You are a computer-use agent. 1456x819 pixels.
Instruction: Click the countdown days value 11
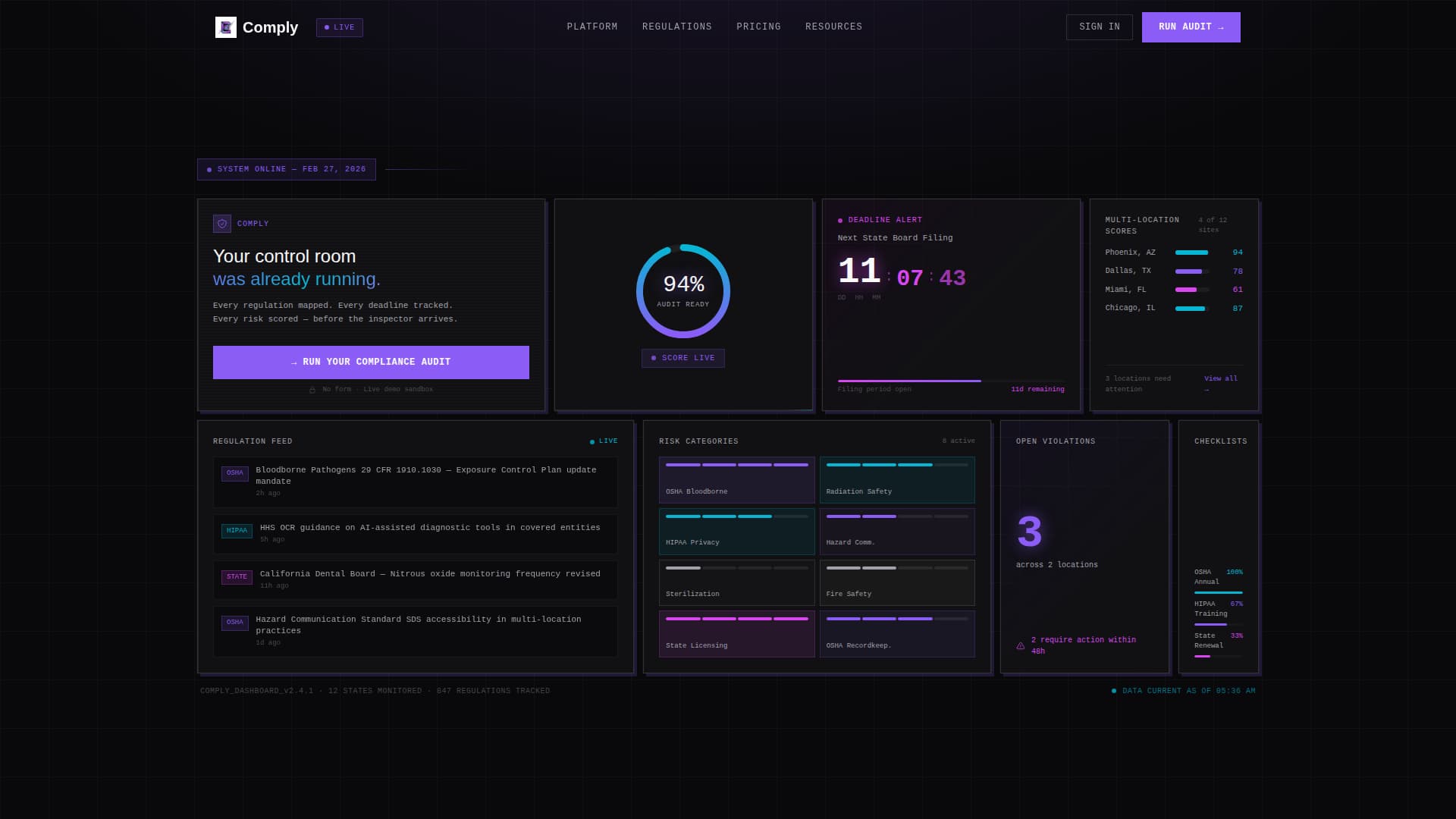(x=858, y=271)
